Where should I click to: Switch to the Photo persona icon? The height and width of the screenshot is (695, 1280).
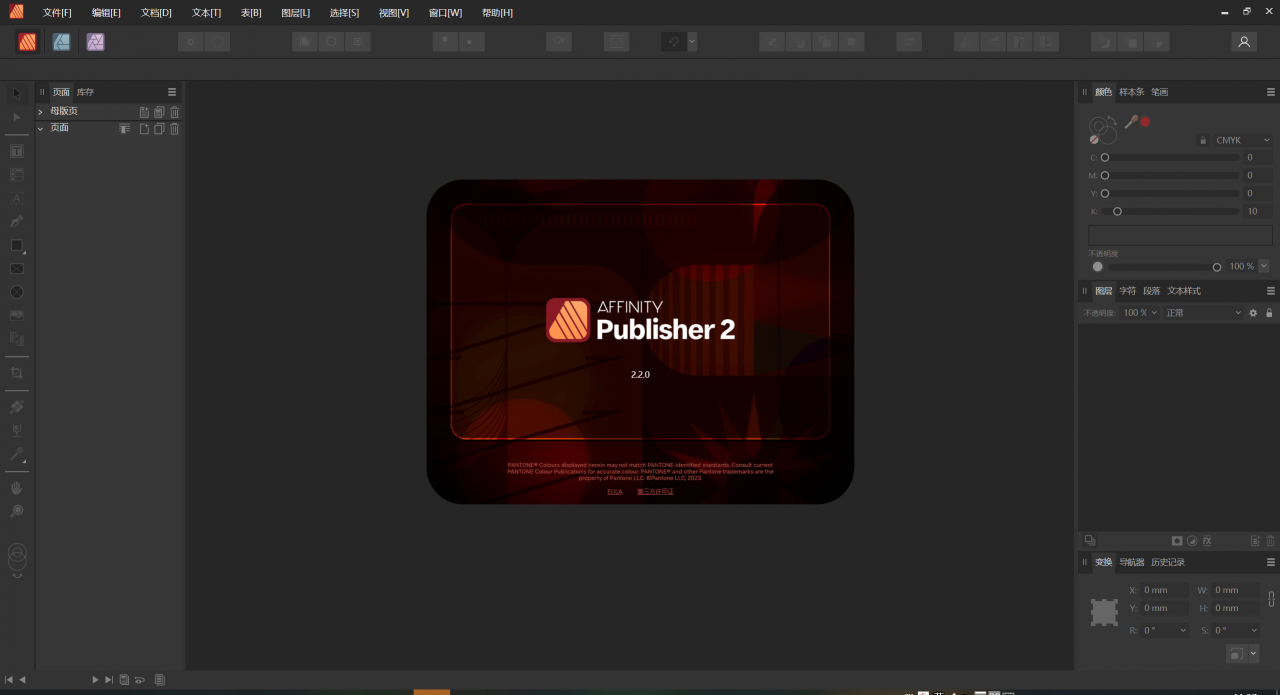[94, 42]
